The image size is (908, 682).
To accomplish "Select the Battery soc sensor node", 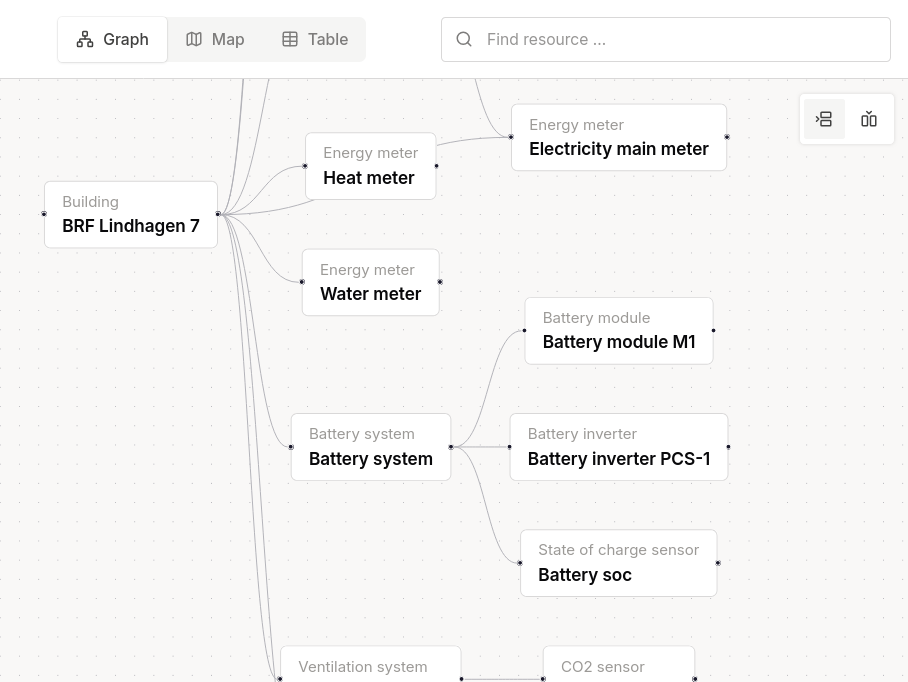I will point(618,563).
